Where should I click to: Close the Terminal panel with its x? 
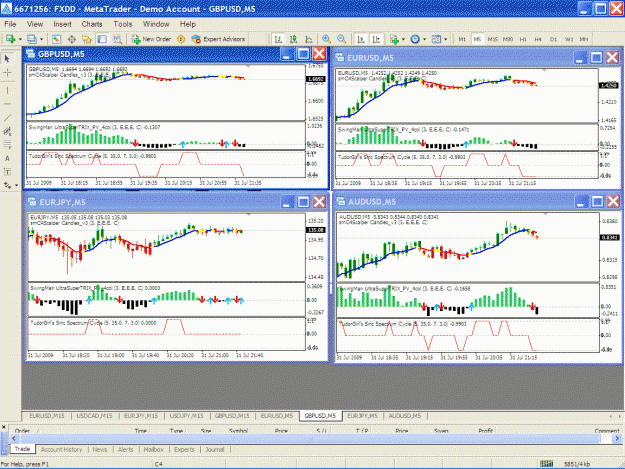(4, 427)
